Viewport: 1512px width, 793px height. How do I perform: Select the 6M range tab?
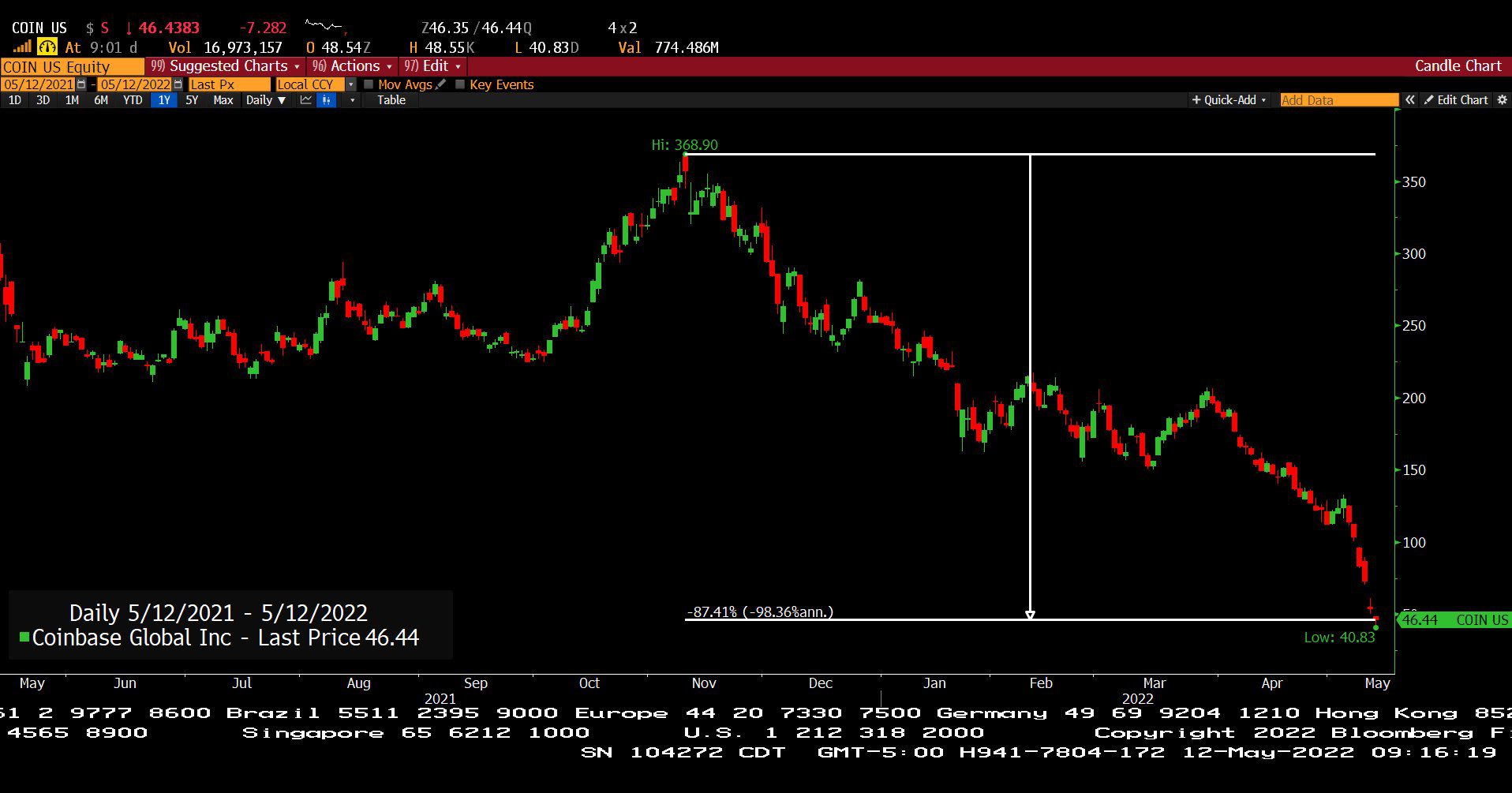point(101,100)
